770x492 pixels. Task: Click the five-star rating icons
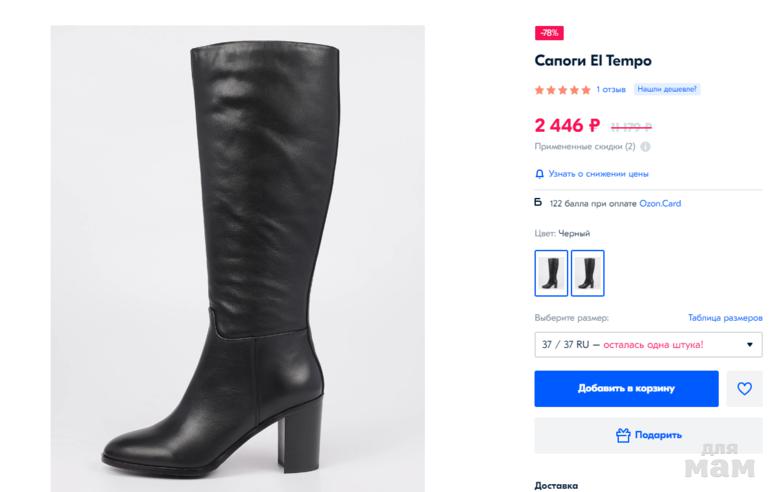point(562,89)
